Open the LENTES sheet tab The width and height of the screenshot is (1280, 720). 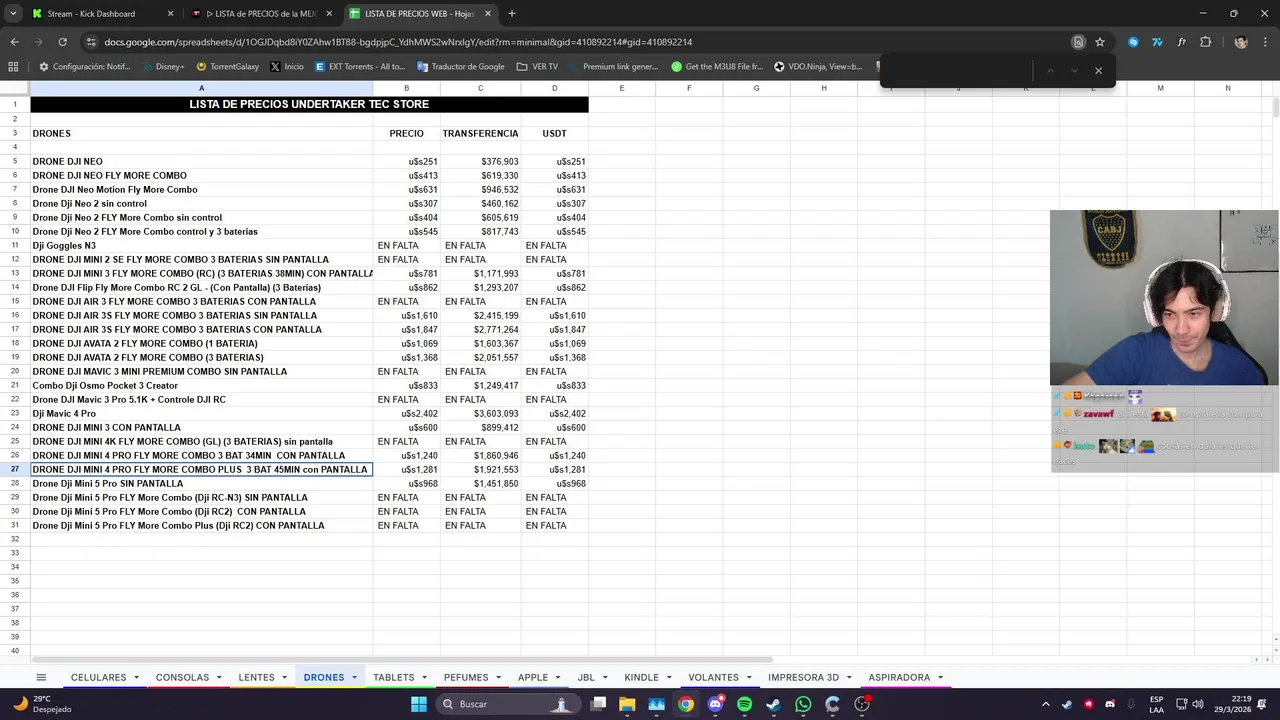(256, 677)
